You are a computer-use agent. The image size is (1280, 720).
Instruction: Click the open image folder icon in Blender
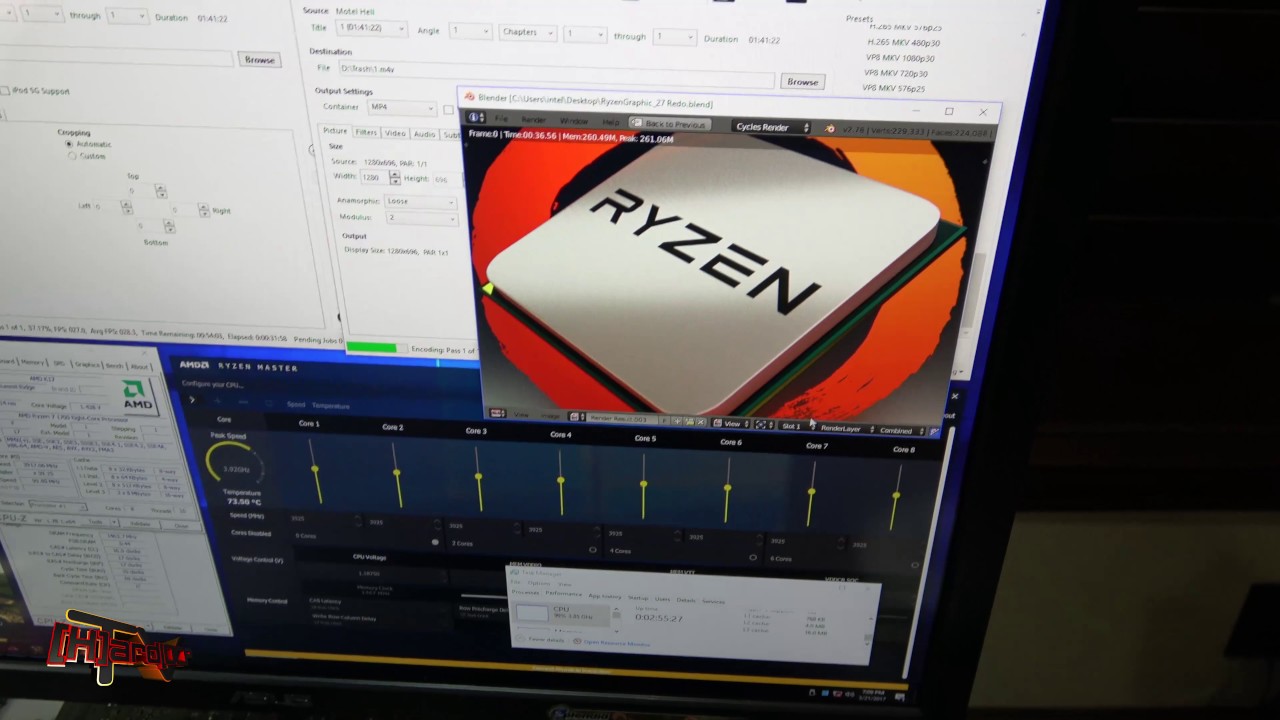pyautogui.click(x=689, y=422)
